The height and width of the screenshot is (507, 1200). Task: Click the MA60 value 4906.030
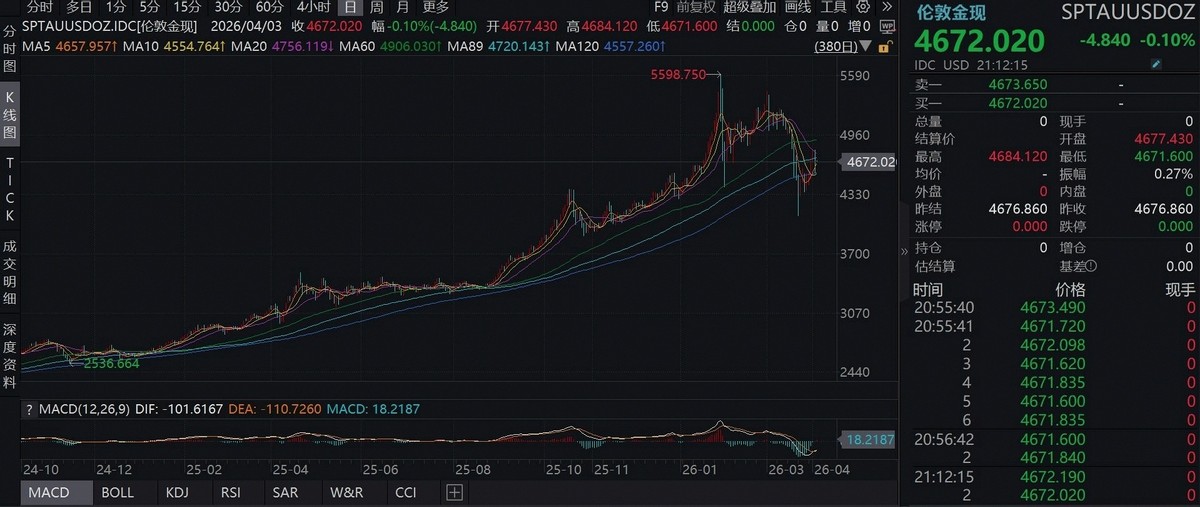coord(412,45)
